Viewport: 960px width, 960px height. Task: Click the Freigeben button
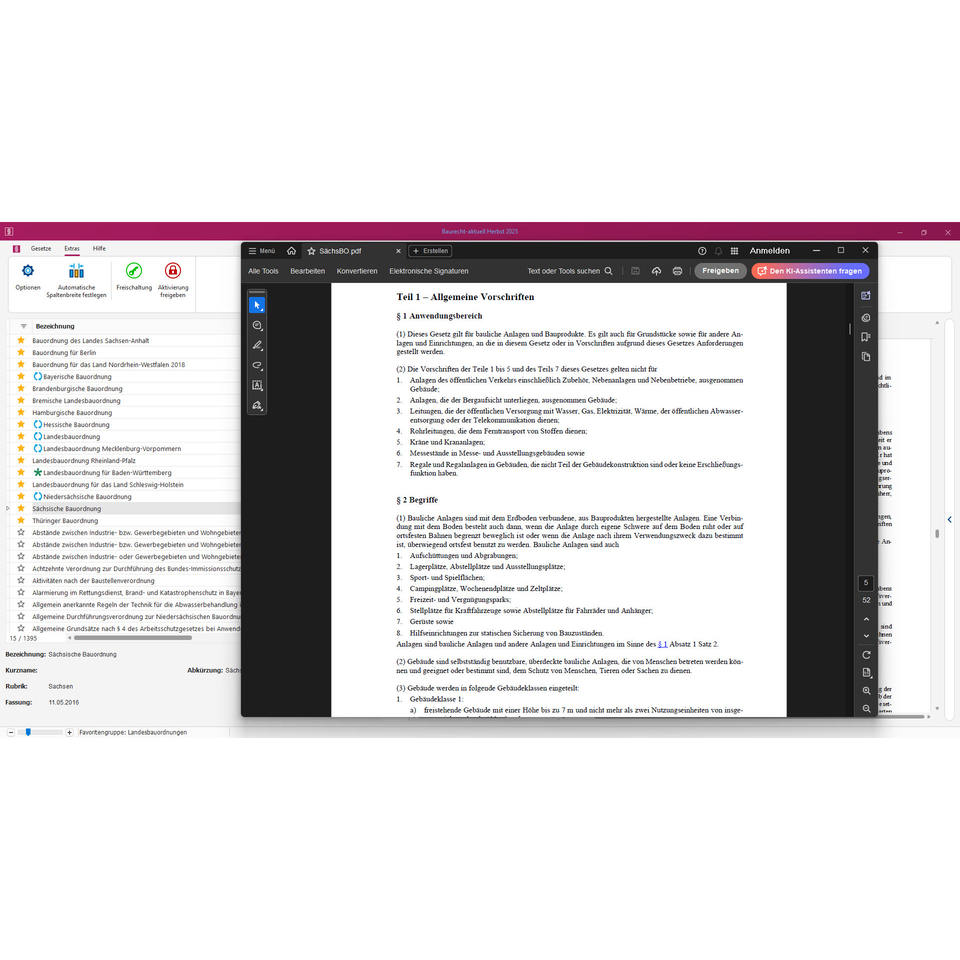pyautogui.click(x=720, y=271)
